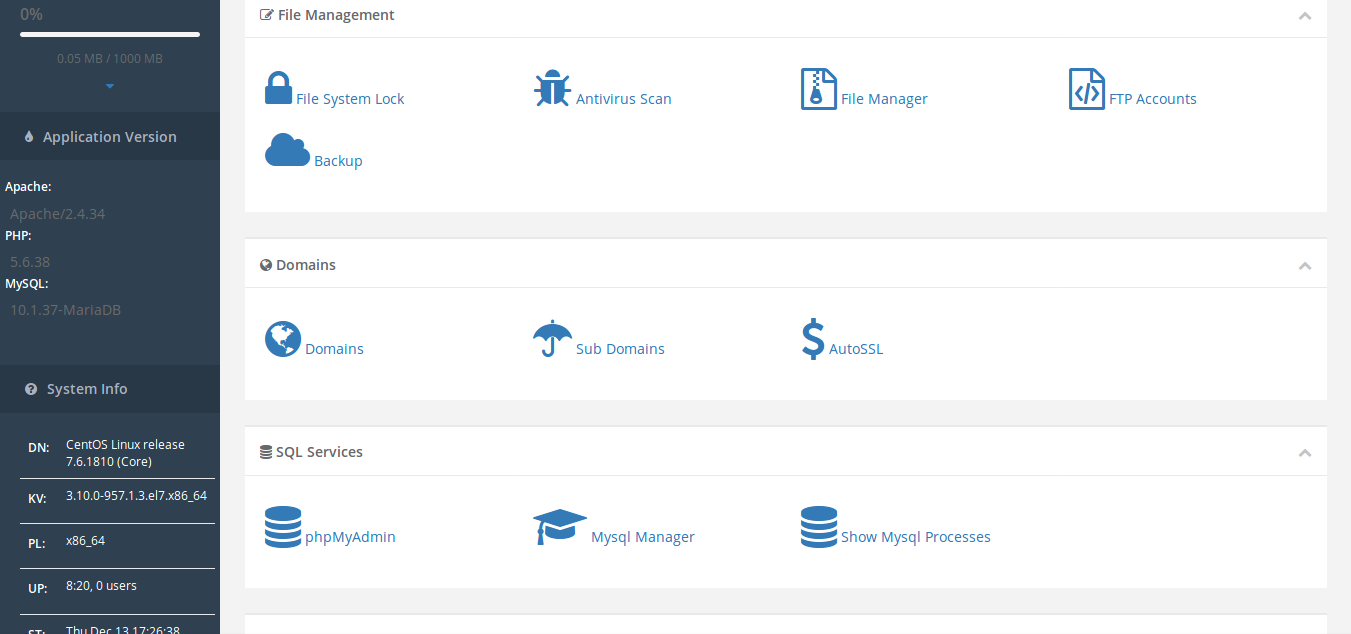Click the Show Mysql Processes database icon
The height and width of the screenshot is (634, 1351).
click(x=818, y=527)
